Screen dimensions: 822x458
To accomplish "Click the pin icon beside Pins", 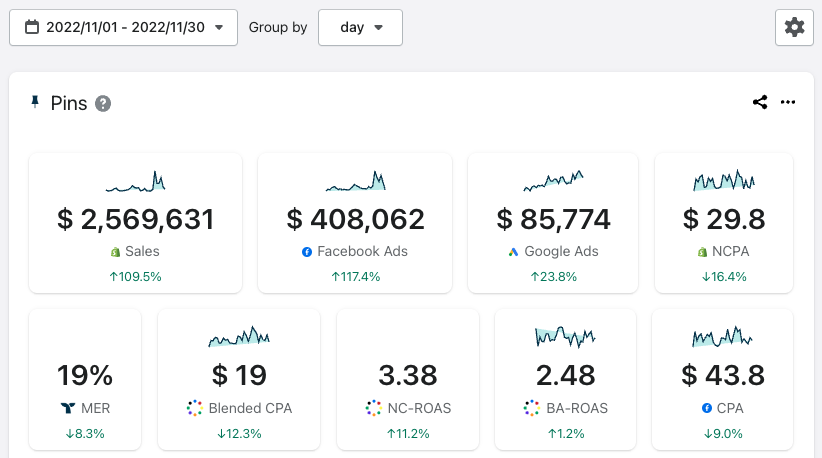I will tap(35, 102).
